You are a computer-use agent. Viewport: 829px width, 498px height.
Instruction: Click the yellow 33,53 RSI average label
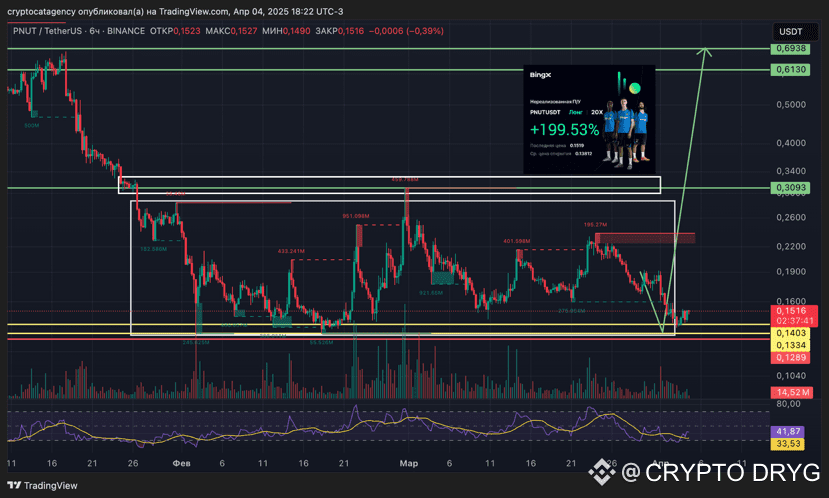coord(788,444)
